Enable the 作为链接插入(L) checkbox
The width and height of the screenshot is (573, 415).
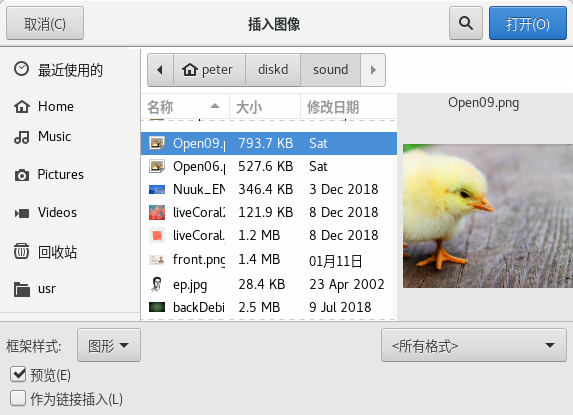coord(18,398)
